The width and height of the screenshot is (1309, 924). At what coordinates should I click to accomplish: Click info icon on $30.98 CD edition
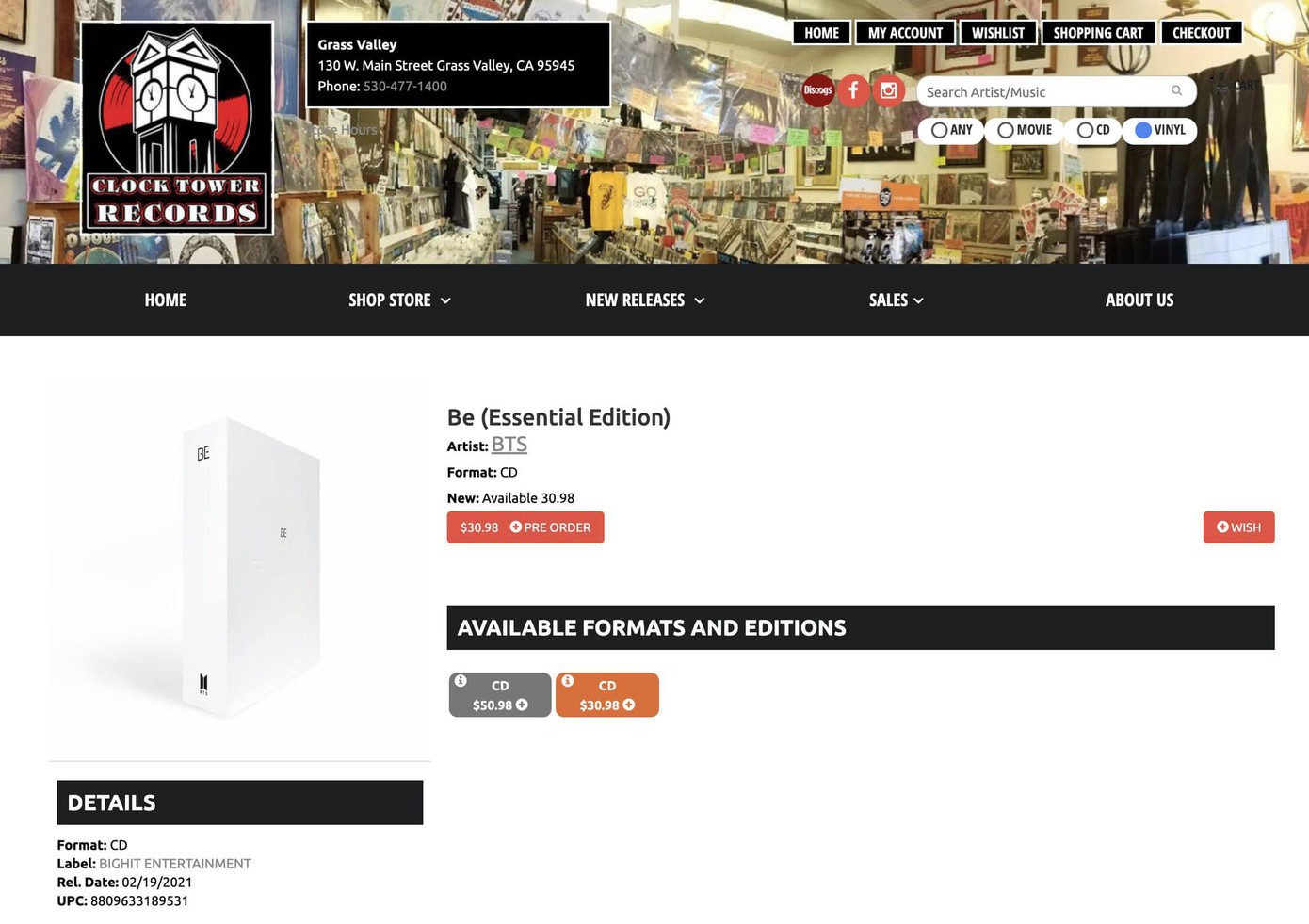click(x=568, y=681)
